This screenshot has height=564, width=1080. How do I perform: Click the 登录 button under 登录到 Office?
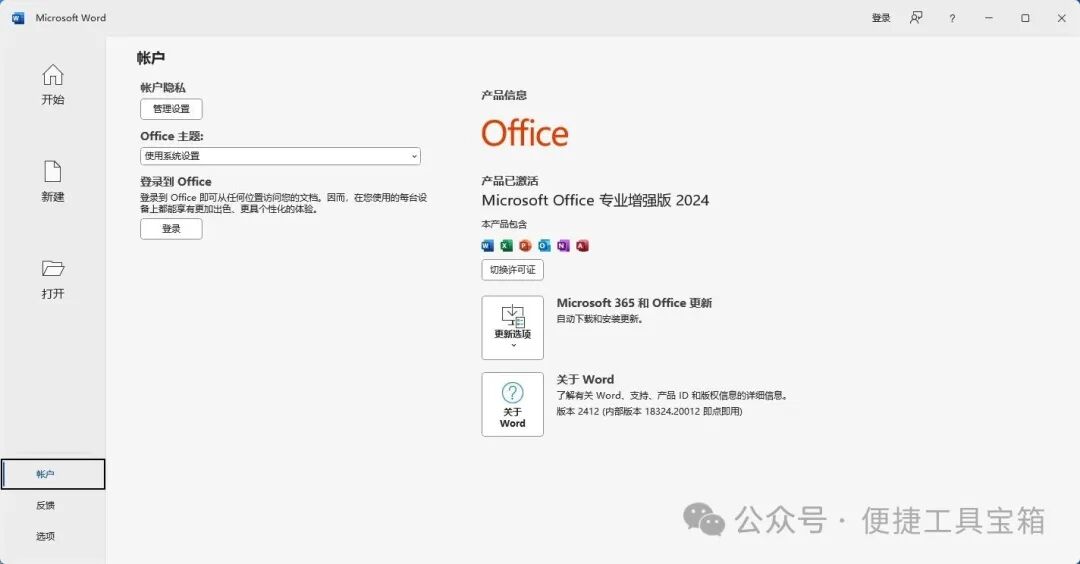pyautogui.click(x=172, y=229)
